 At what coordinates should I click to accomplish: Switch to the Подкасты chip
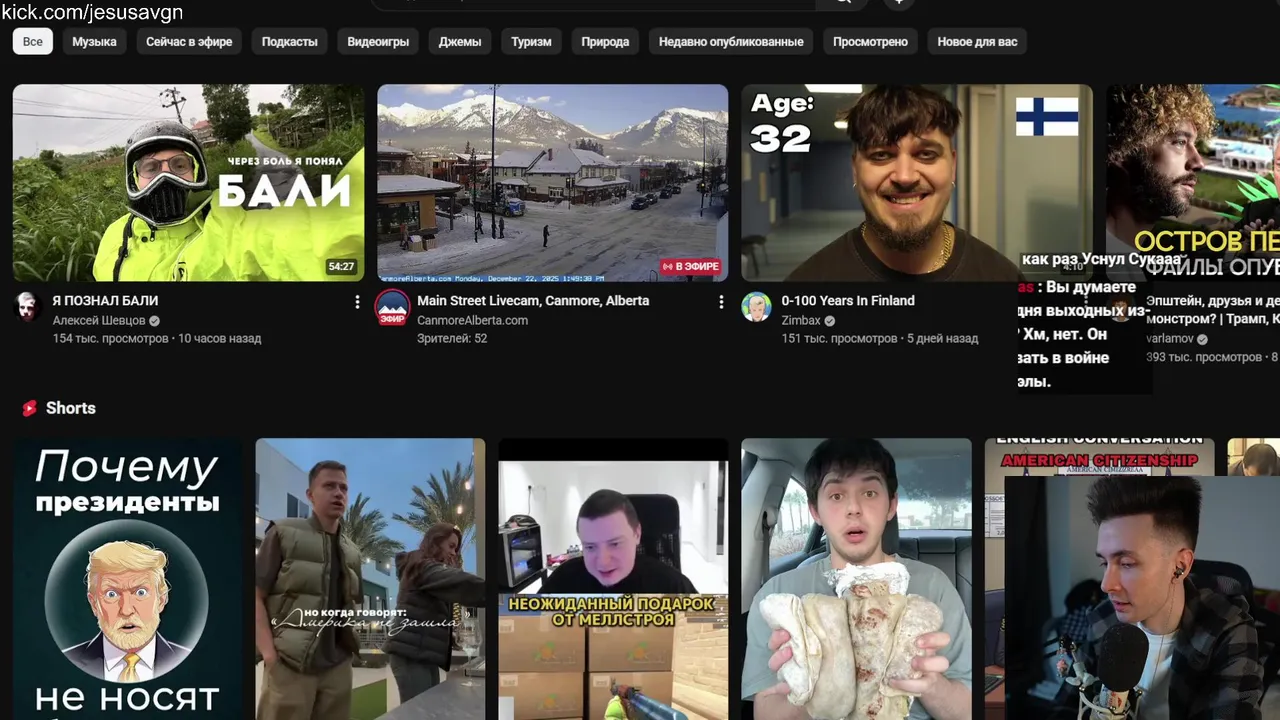(290, 42)
